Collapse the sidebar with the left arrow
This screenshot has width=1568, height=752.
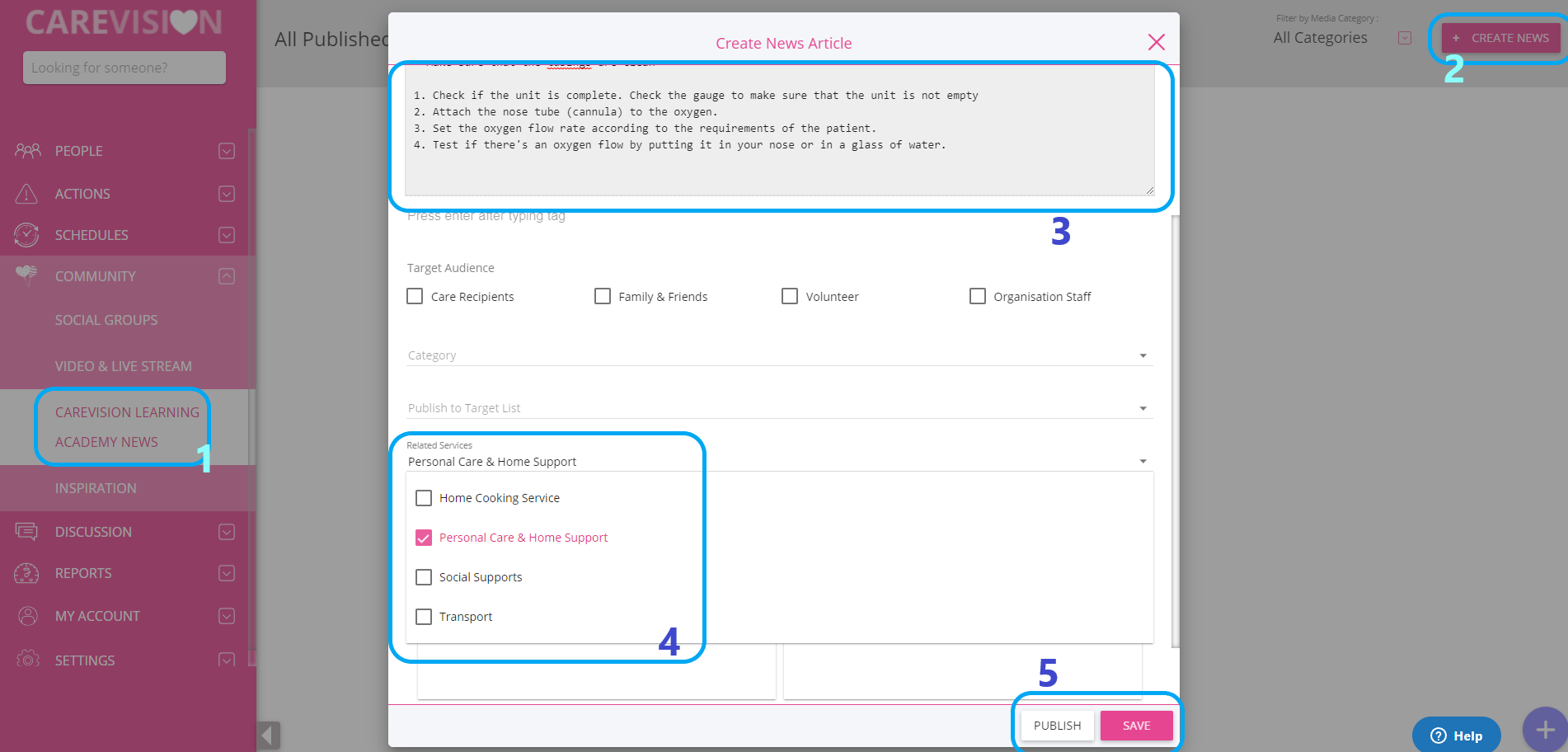pyautogui.click(x=269, y=736)
